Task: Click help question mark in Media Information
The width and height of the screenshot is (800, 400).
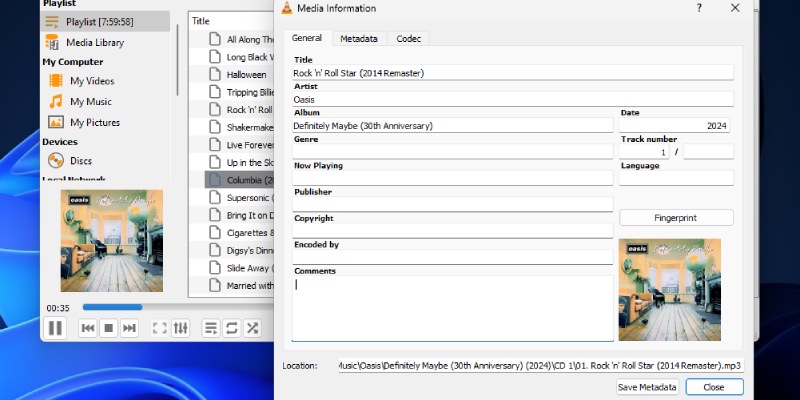Action: [699, 8]
